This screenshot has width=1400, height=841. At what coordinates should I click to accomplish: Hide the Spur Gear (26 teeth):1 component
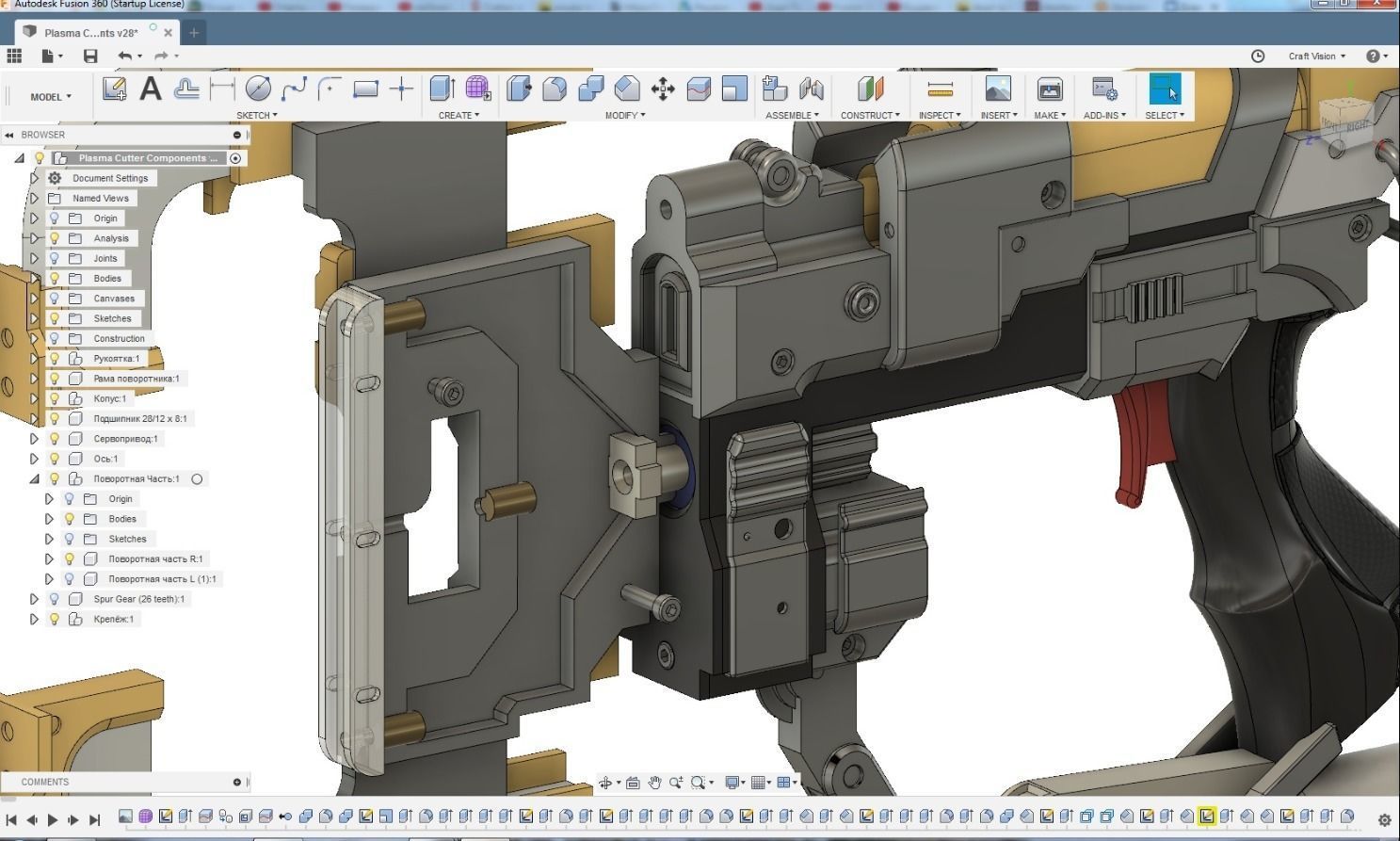pyautogui.click(x=55, y=599)
